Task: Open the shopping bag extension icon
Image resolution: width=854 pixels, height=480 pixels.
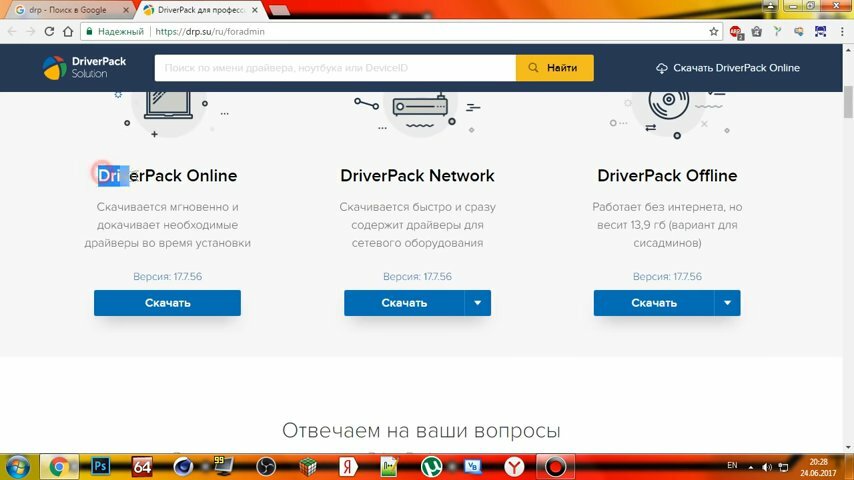Action: click(x=757, y=32)
